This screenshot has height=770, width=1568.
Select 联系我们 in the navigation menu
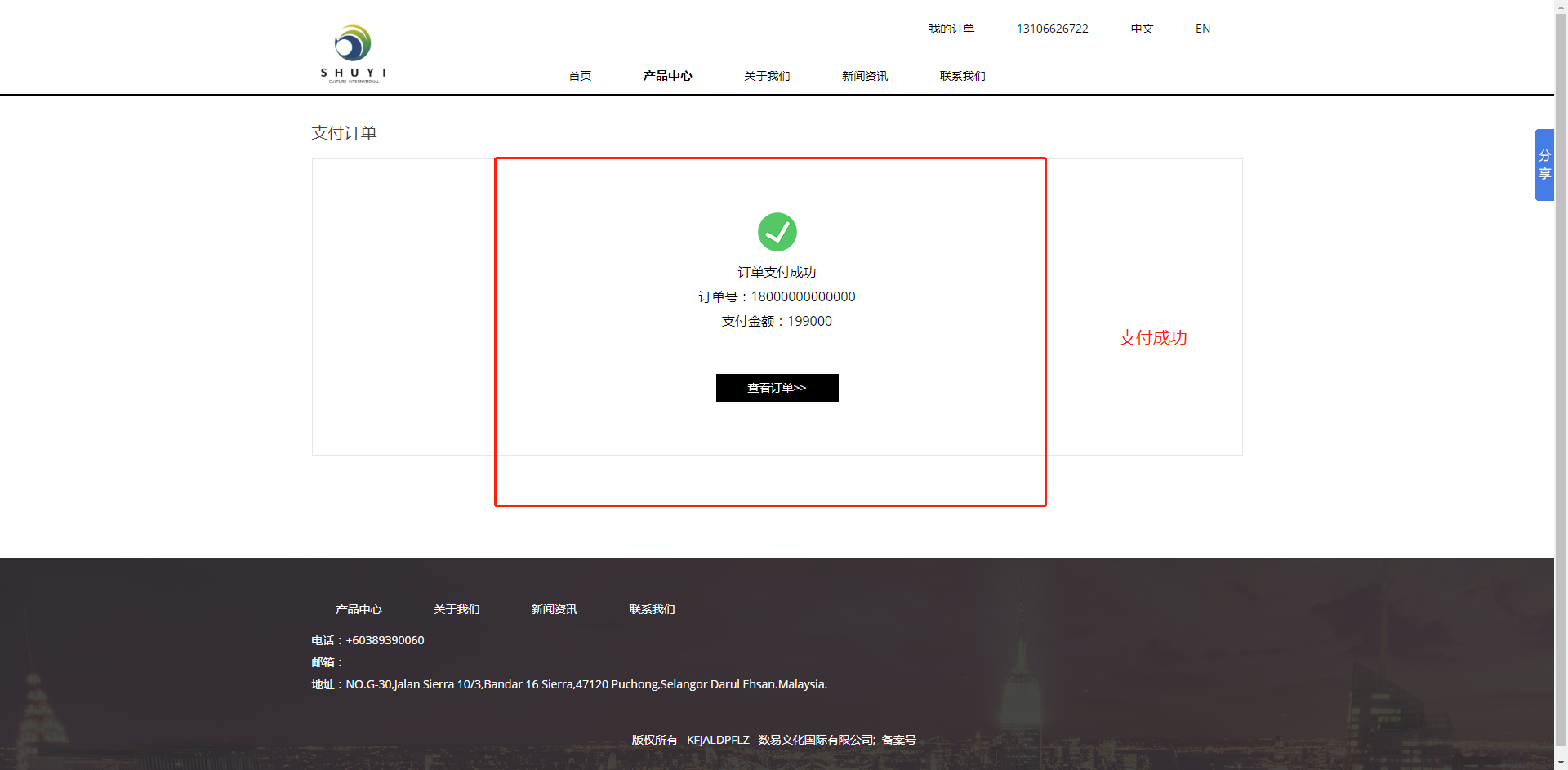tap(962, 75)
